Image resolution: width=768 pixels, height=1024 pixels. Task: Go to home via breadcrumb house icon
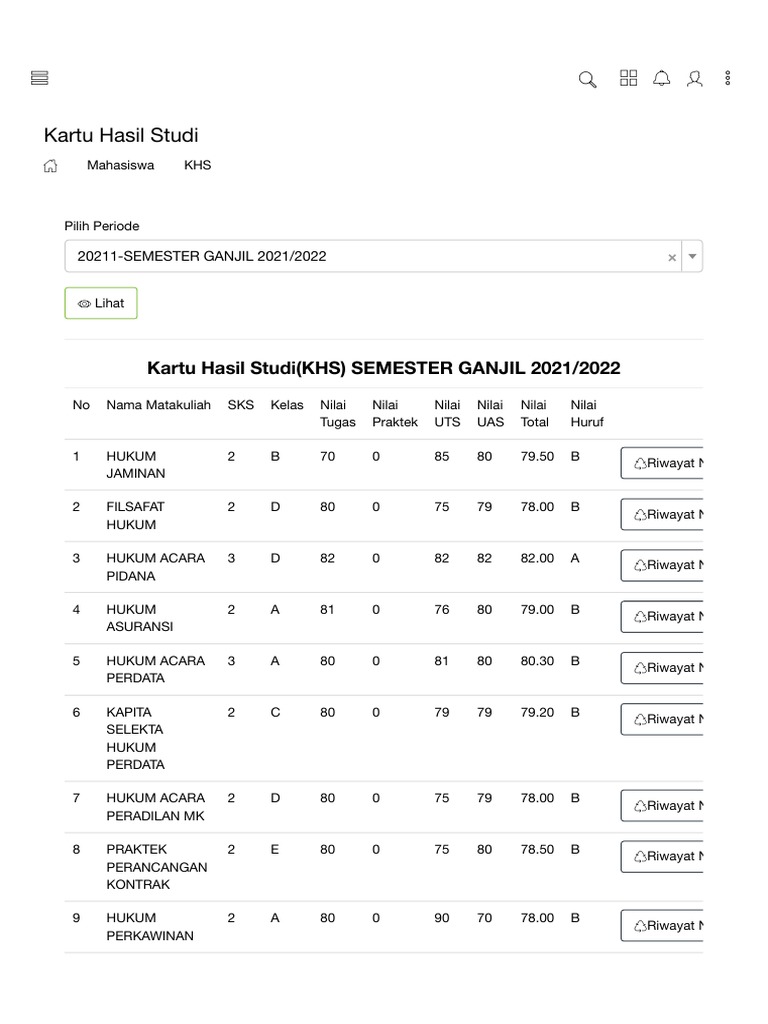pyautogui.click(x=51, y=166)
